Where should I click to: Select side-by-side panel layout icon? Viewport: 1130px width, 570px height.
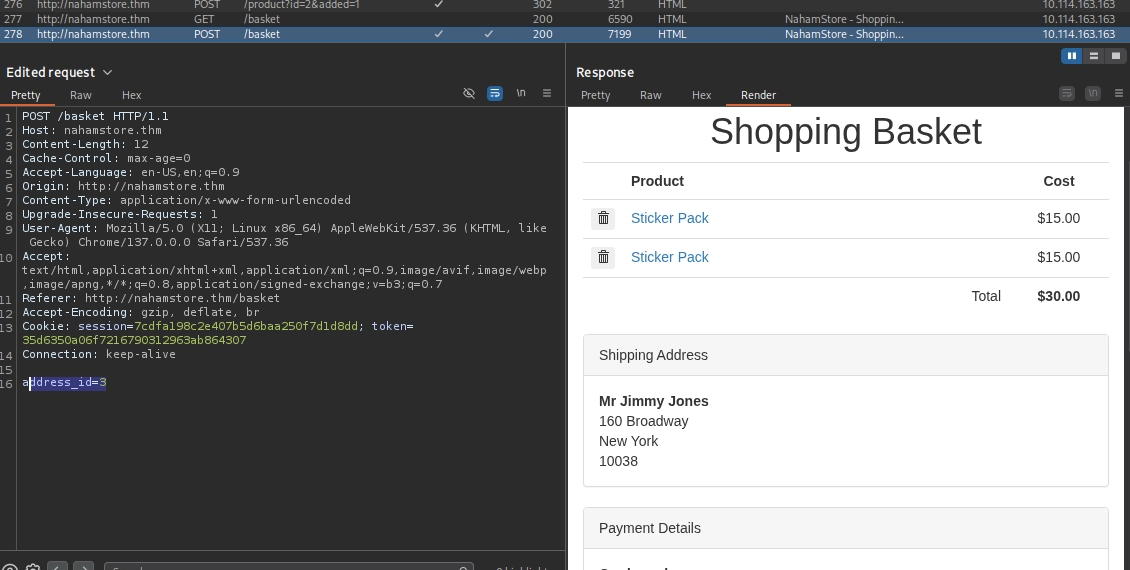tap(1072, 55)
